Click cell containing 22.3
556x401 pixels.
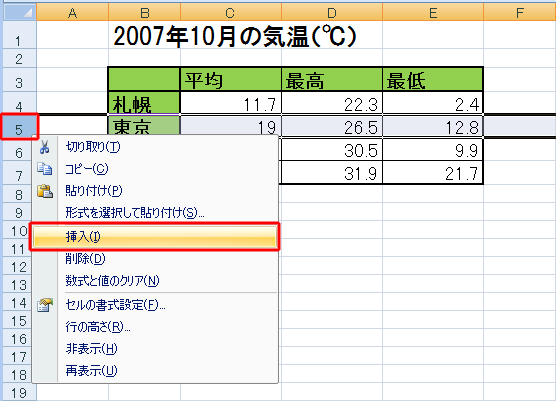click(x=332, y=104)
